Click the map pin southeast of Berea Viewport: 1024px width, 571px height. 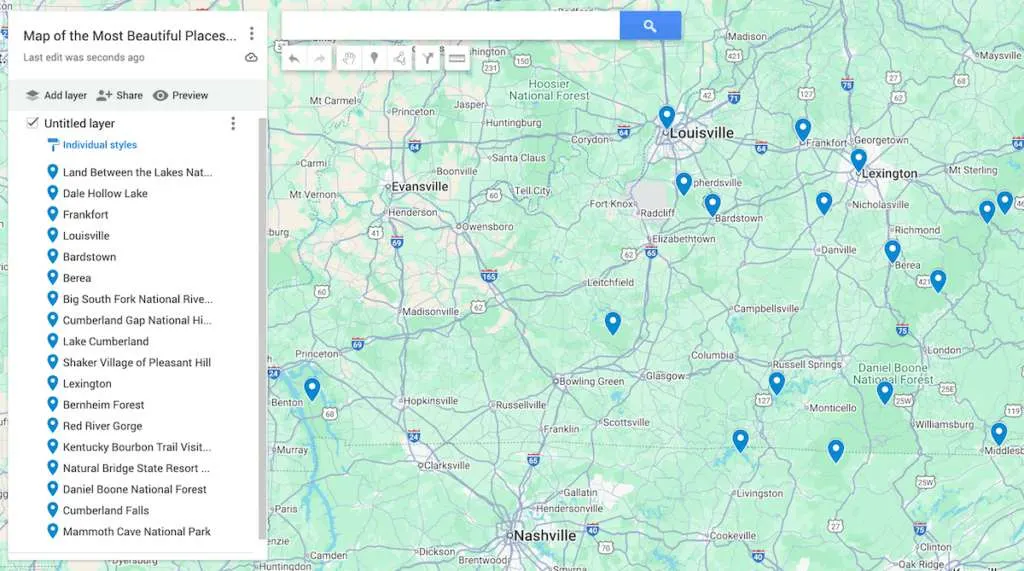coord(938,280)
